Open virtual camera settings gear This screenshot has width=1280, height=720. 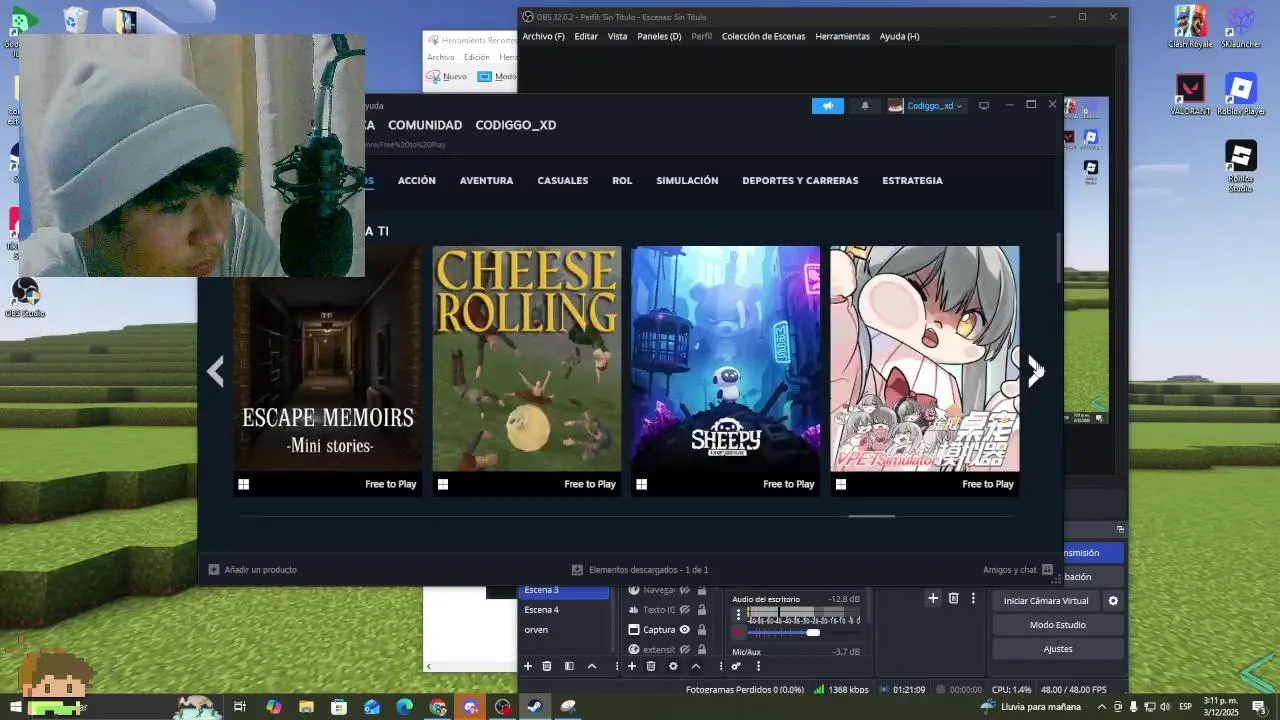click(x=1113, y=601)
